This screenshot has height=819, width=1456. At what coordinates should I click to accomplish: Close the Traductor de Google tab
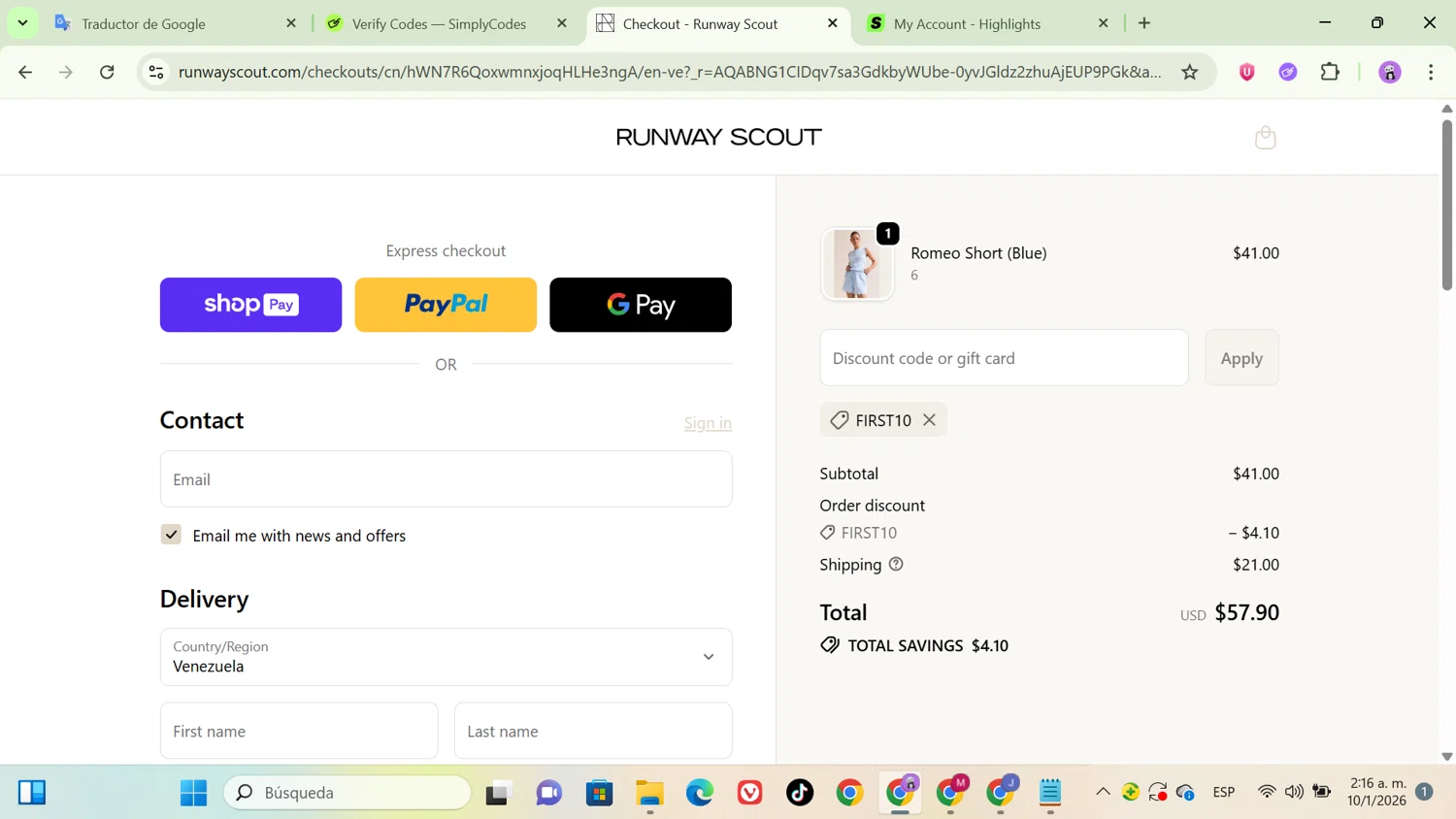291,23
